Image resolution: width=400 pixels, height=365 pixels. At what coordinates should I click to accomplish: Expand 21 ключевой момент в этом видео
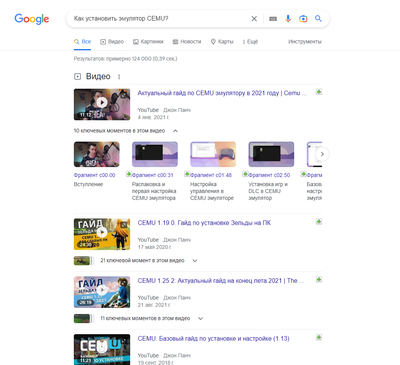(195, 261)
